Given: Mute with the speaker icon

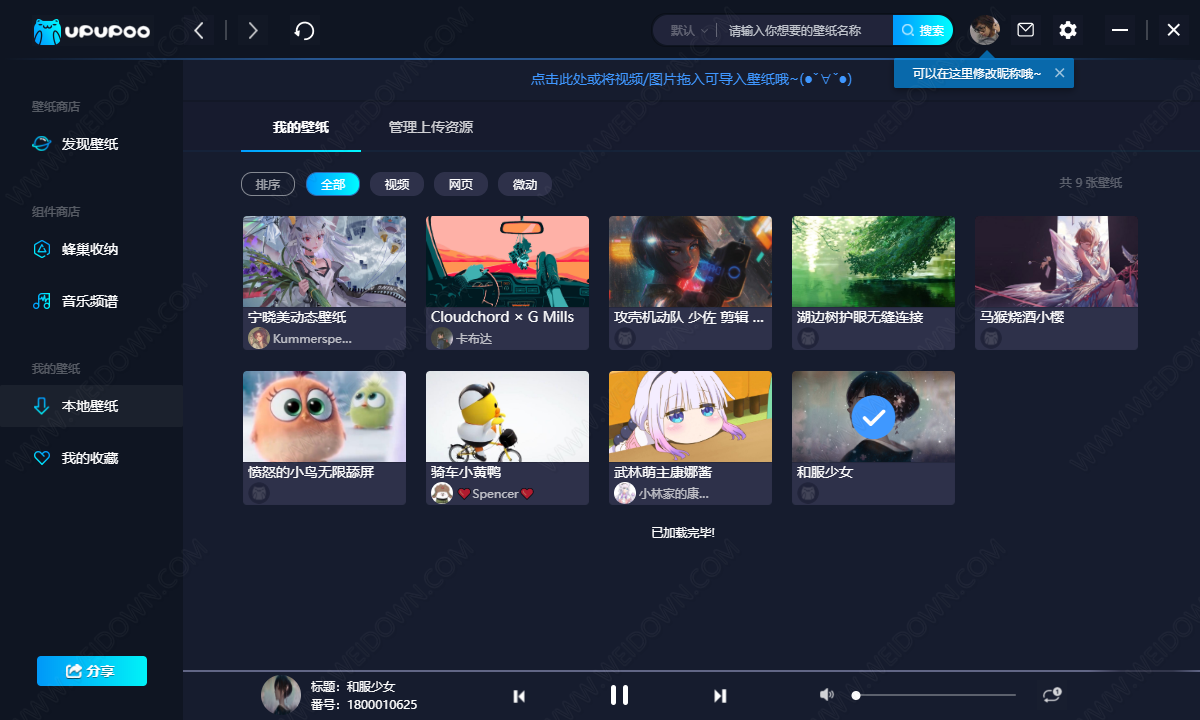Looking at the screenshot, I should 827,695.
